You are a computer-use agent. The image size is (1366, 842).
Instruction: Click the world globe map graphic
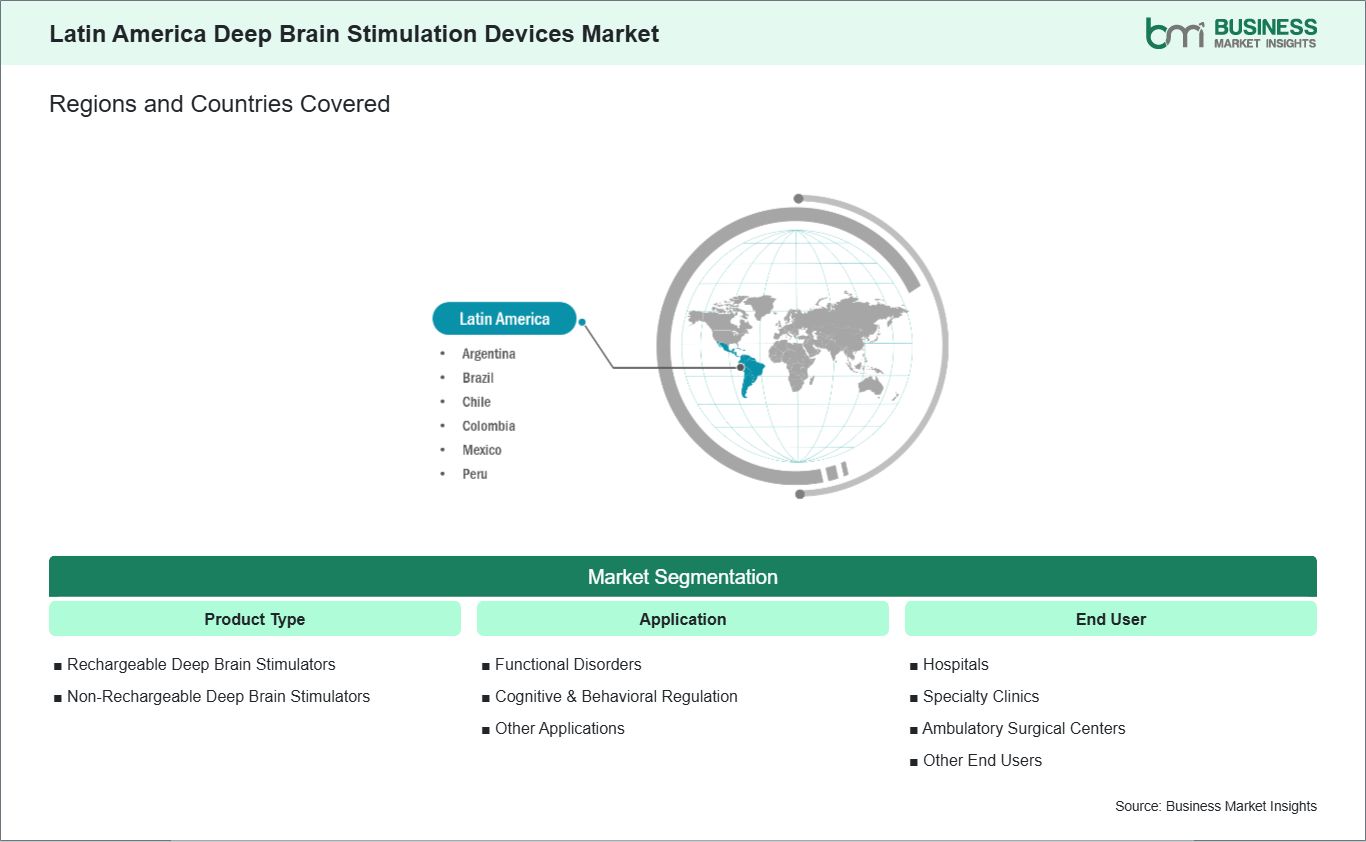[798, 346]
